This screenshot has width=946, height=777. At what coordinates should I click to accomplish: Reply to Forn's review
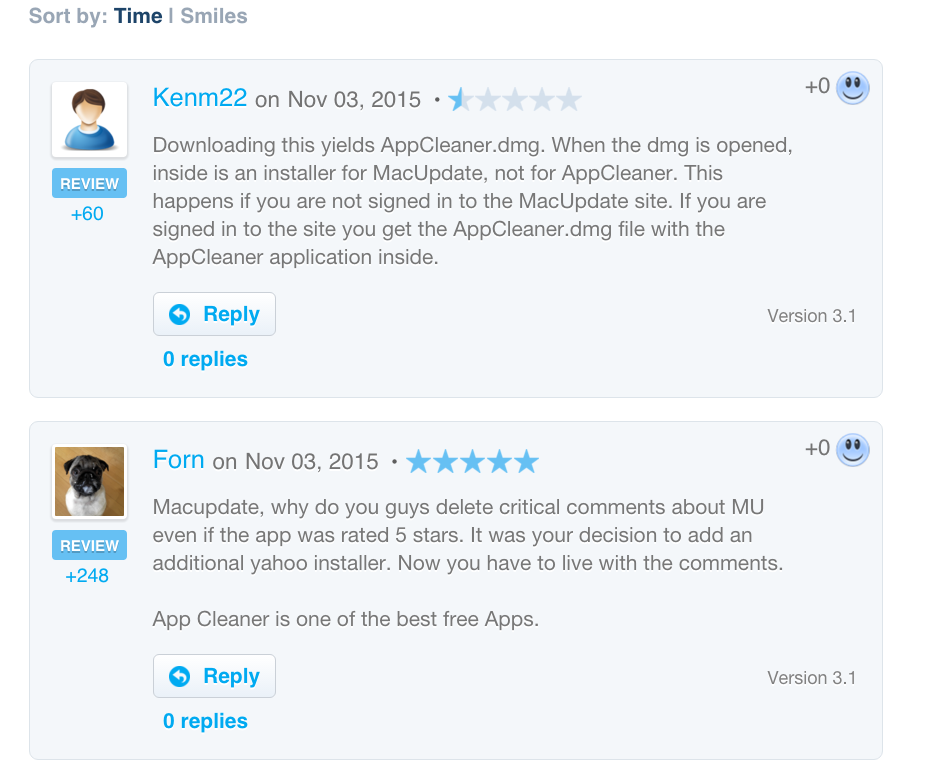point(214,676)
